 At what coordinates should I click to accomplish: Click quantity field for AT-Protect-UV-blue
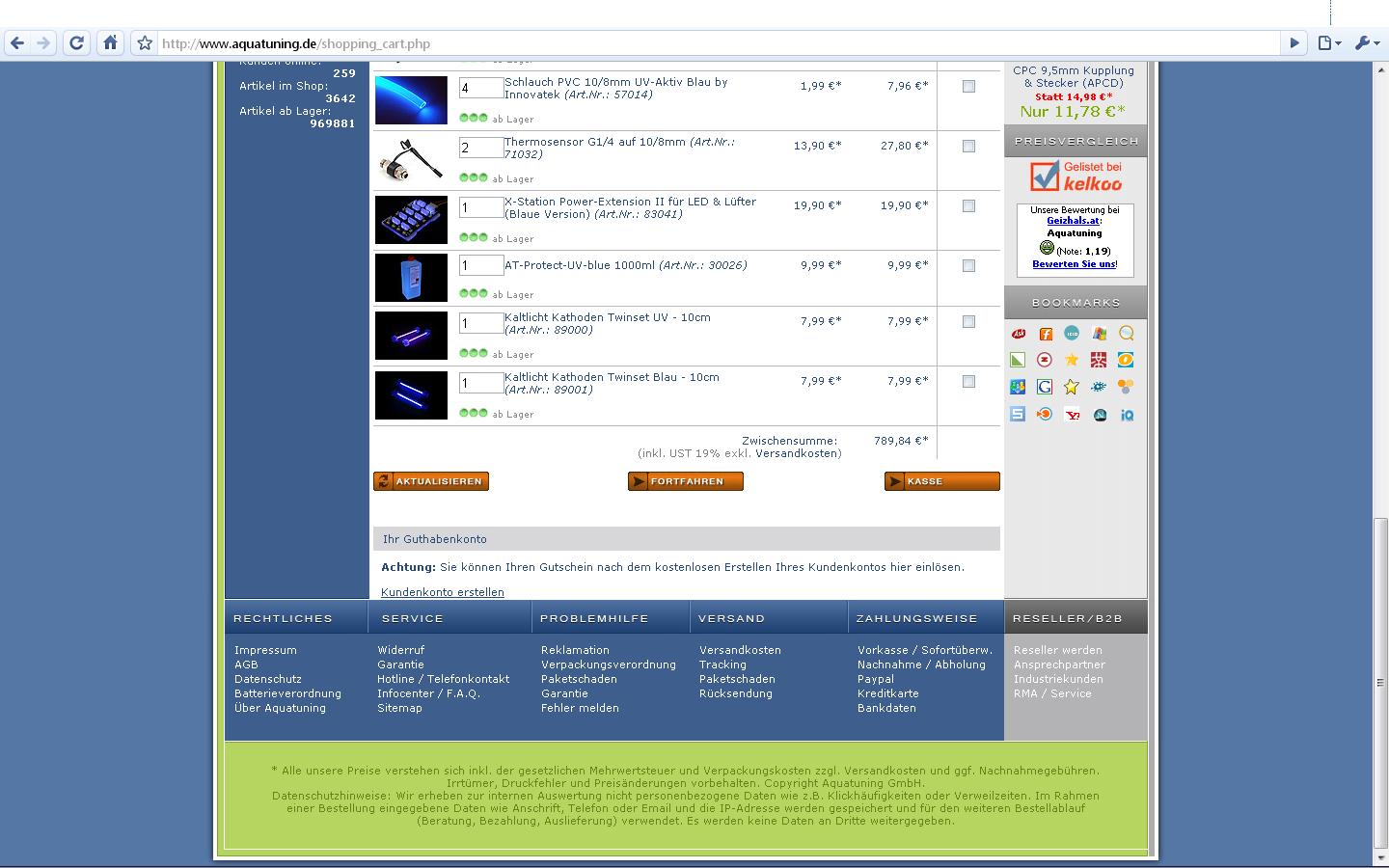[481, 265]
